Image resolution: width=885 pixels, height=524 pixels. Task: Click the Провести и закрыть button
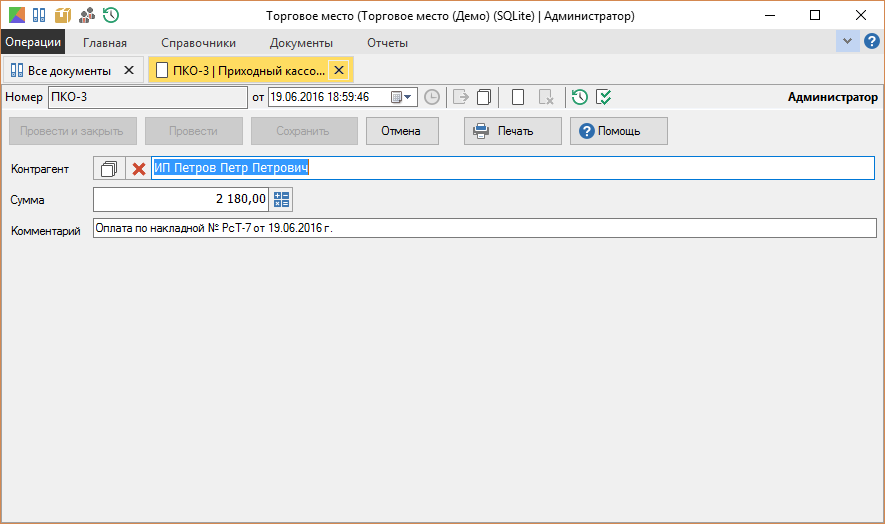pyautogui.click(x=73, y=131)
